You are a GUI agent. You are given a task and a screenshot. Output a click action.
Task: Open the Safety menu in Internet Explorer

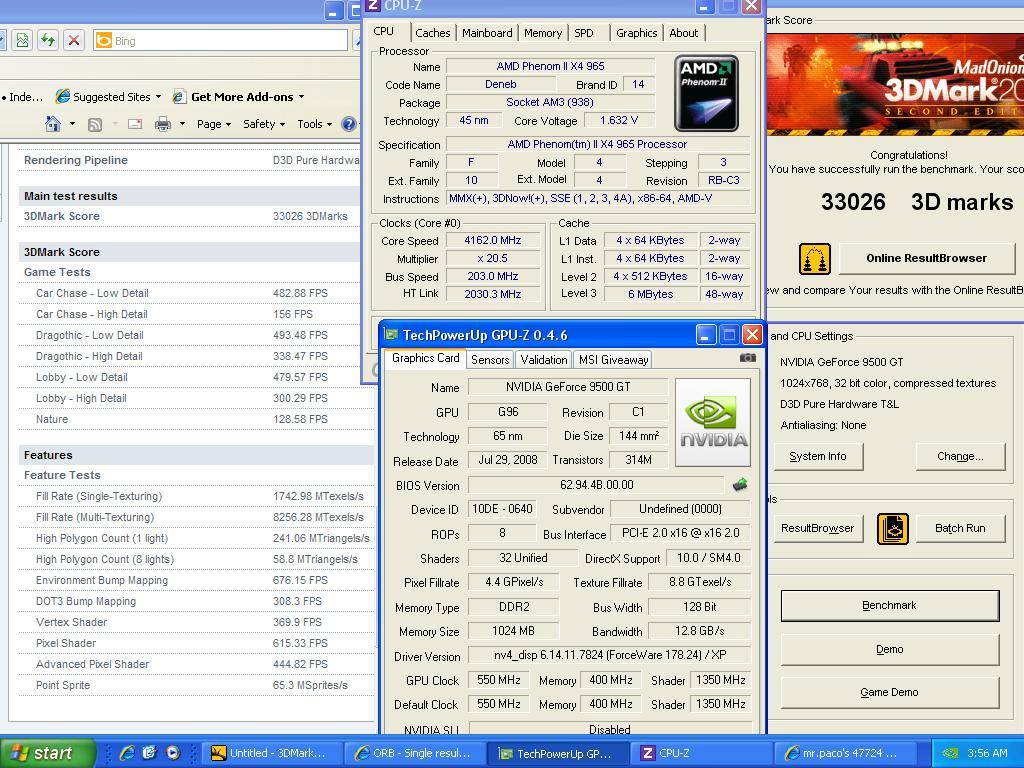[264, 124]
